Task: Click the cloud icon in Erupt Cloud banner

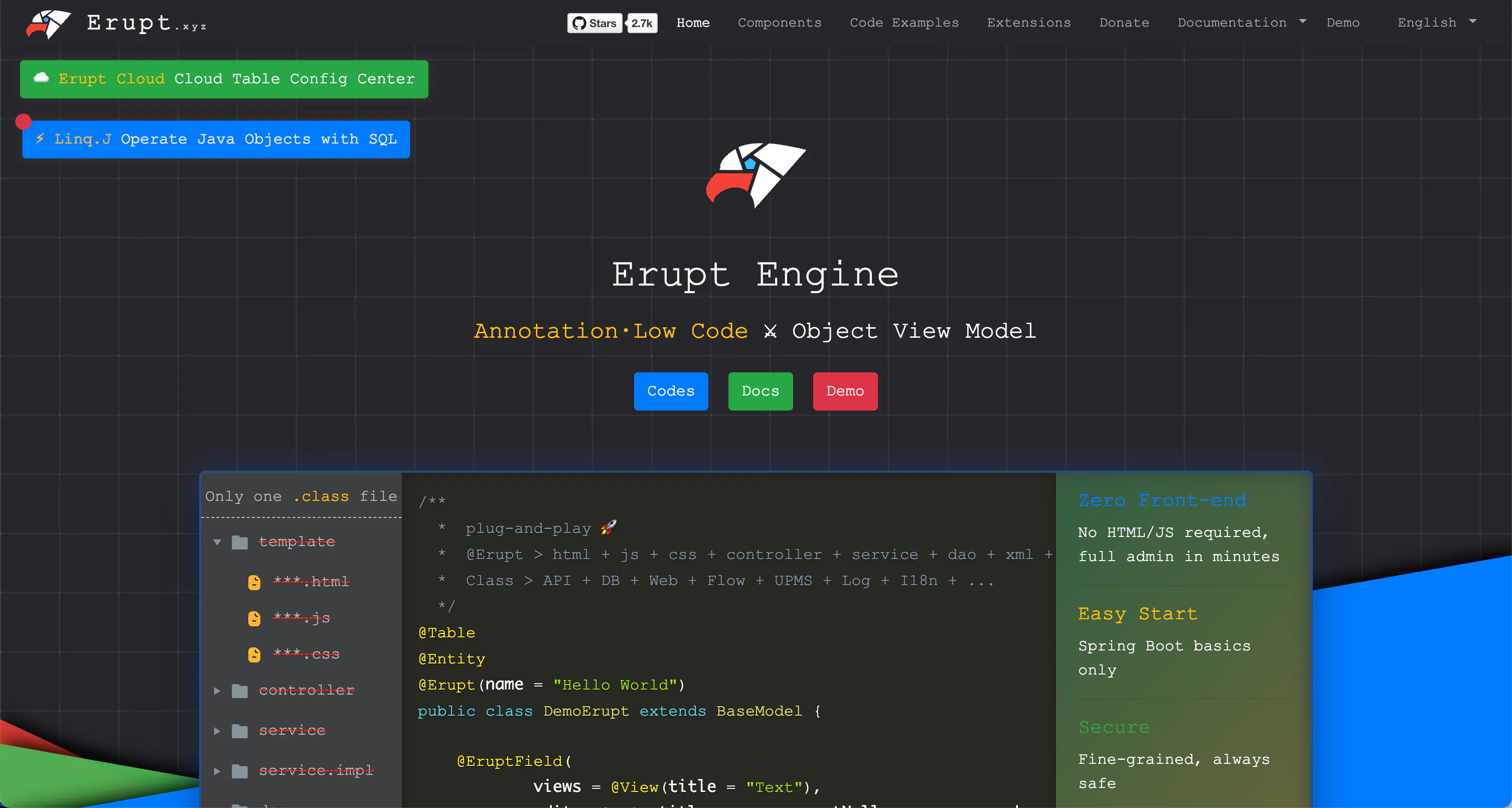Action: coord(41,77)
